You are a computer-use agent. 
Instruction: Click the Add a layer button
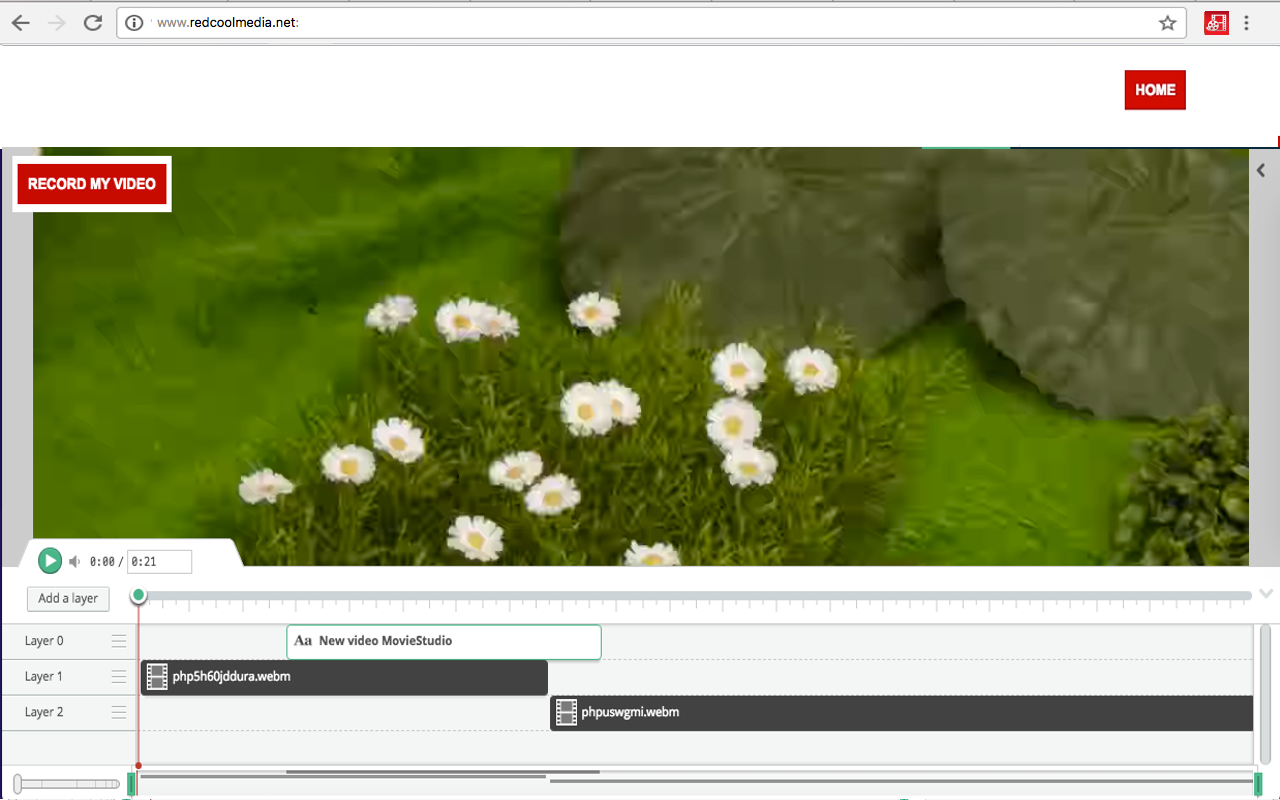(68, 599)
